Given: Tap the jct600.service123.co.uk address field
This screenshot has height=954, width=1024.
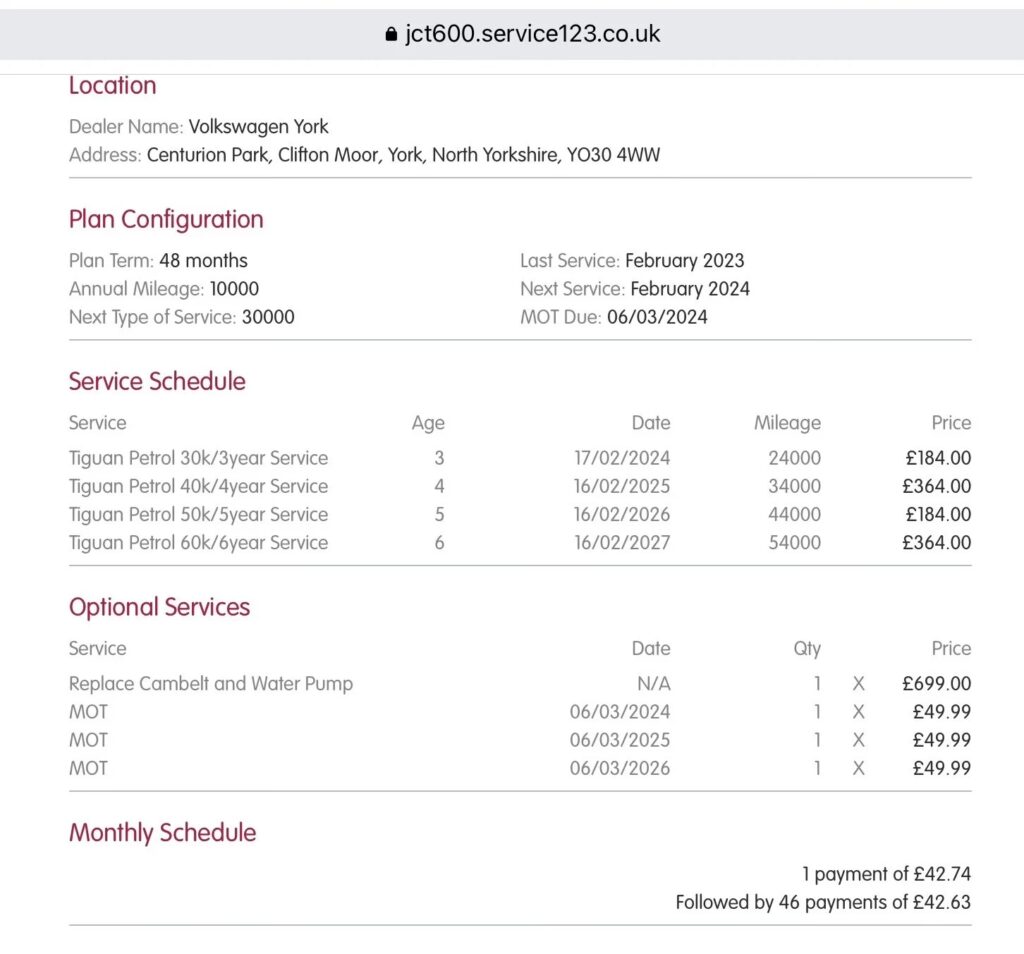Looking at the screenshot, I should coord(532,34).
